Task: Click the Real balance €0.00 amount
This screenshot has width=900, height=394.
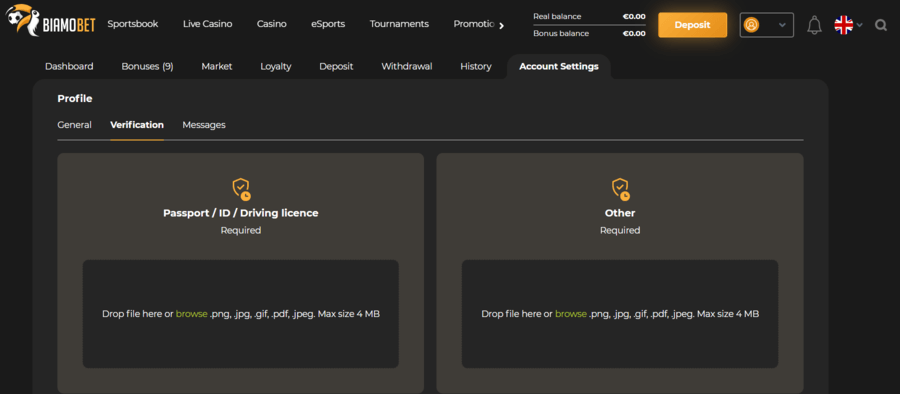Action: [x=634, y=17]
